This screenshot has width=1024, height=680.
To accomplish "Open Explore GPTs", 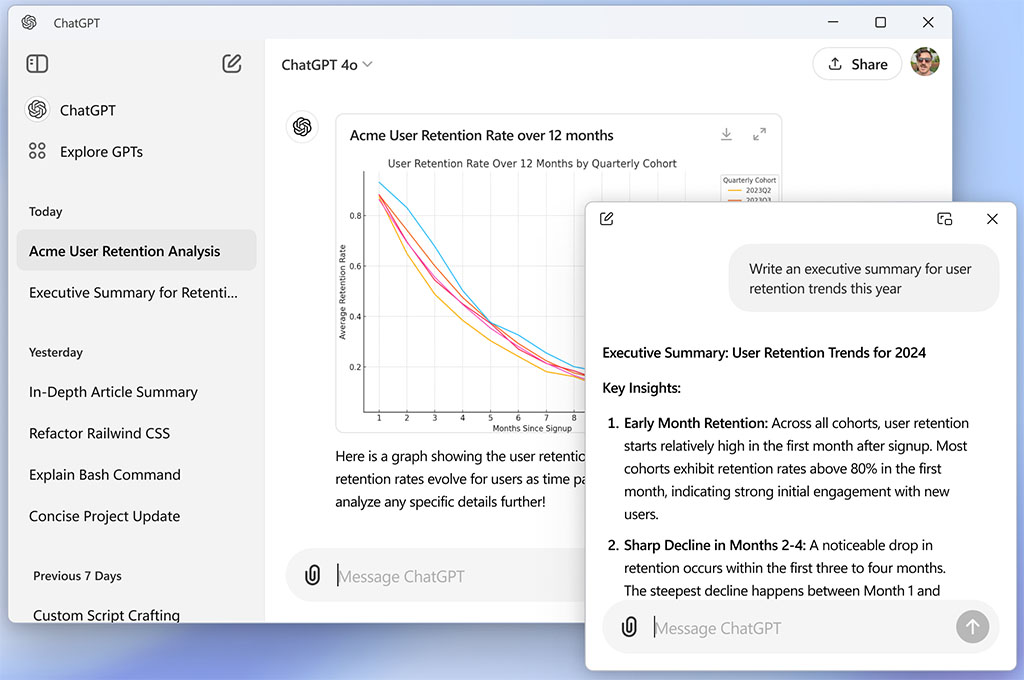I will coord(86,152).
